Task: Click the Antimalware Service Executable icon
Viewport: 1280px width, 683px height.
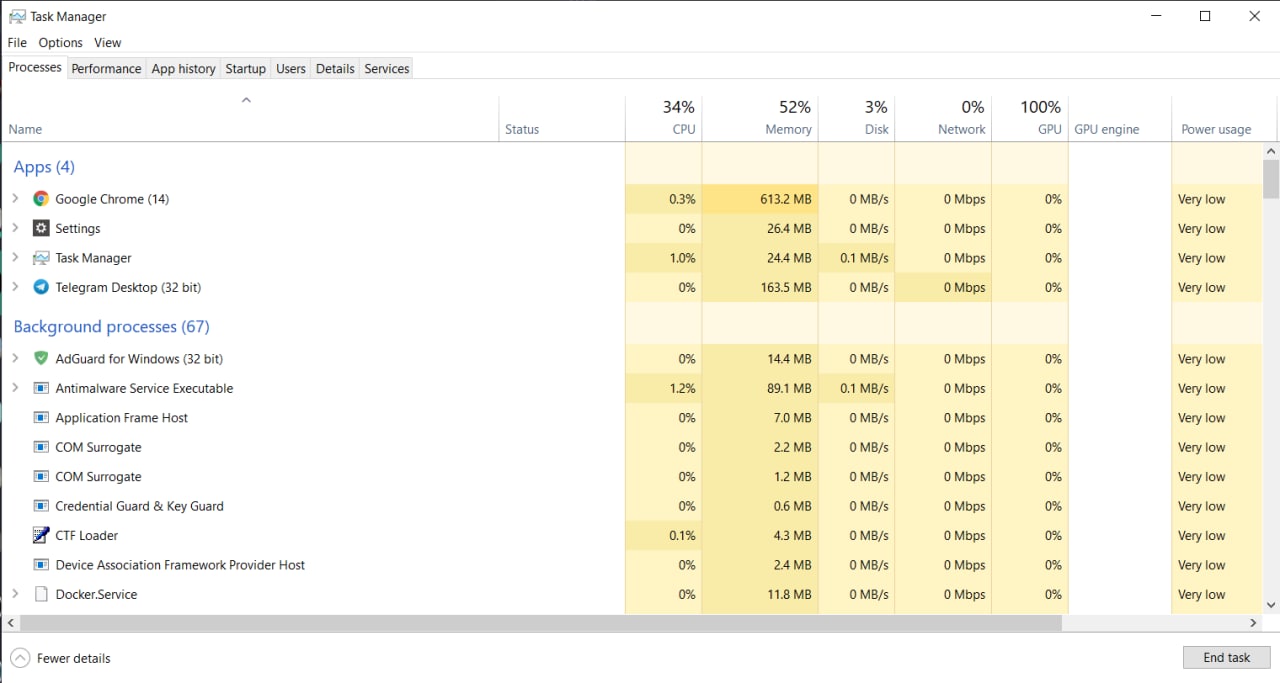Action: [x=41, y=388]
